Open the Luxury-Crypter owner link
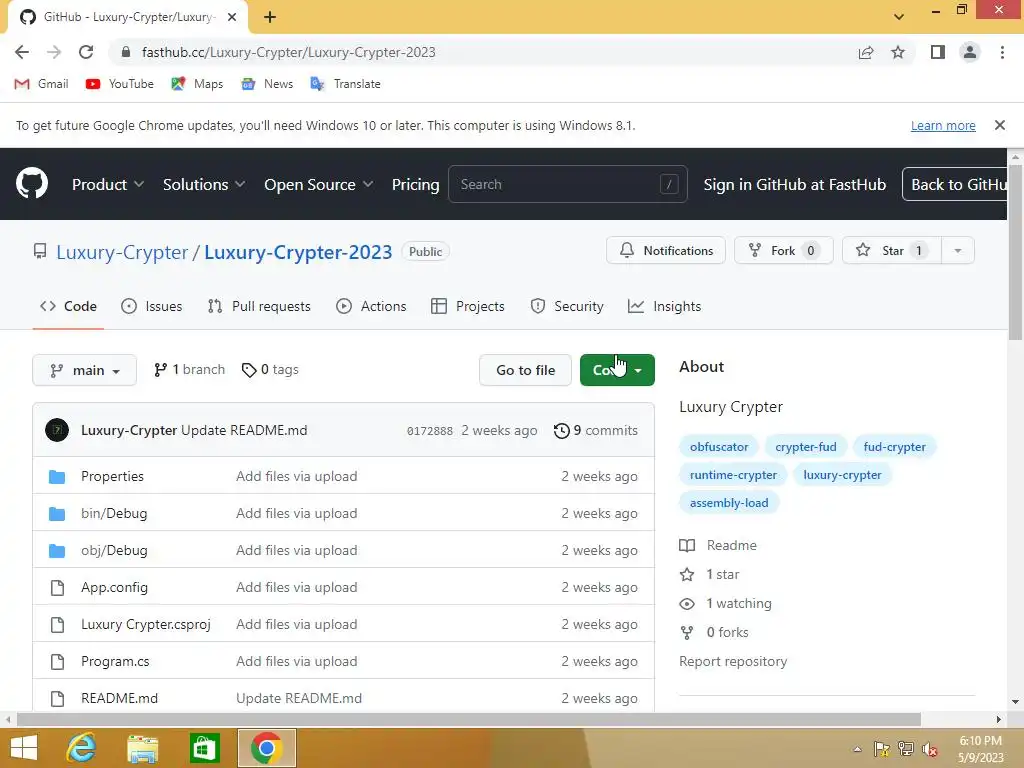The image size is (1024, 768). tap(122, 252)
